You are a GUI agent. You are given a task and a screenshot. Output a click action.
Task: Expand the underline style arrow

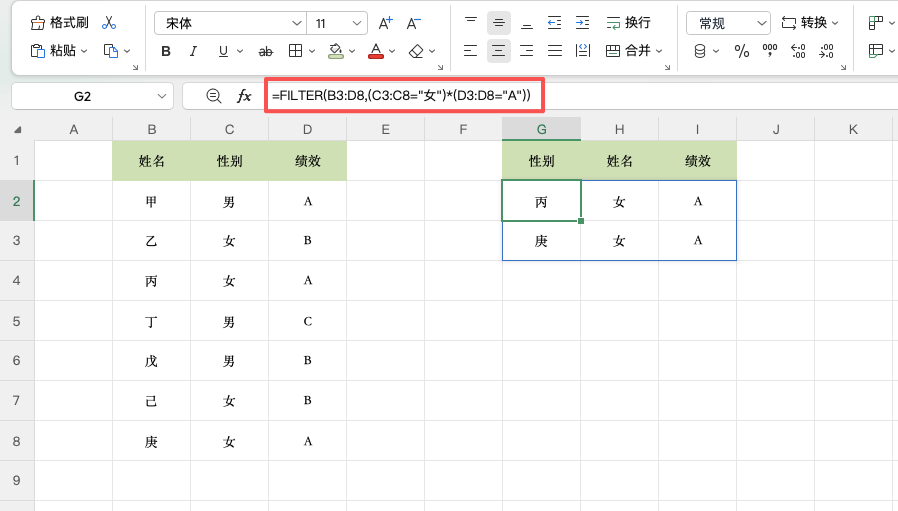click(240, 51)
